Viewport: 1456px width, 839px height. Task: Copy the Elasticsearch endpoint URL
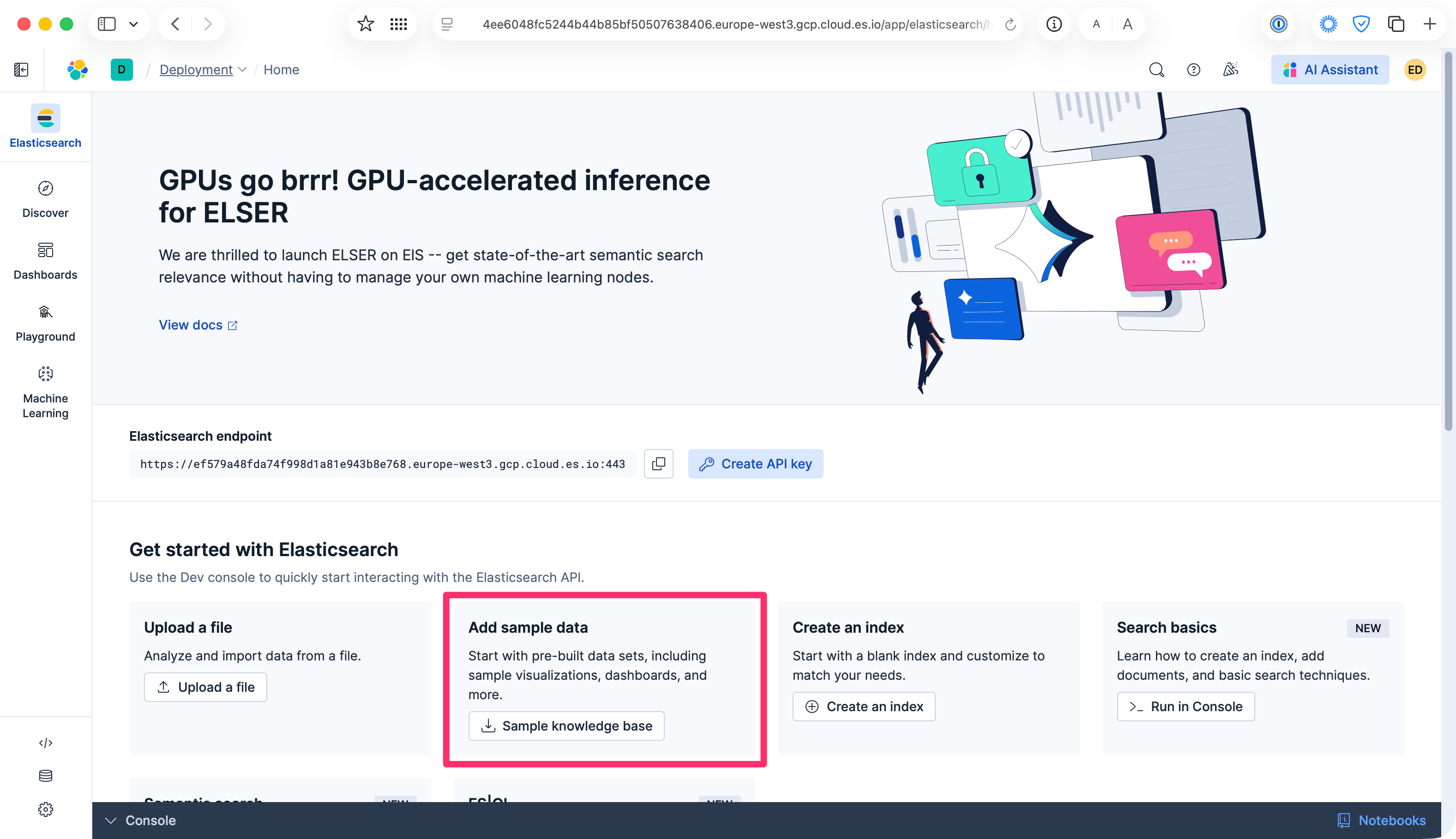click(658, 463)
